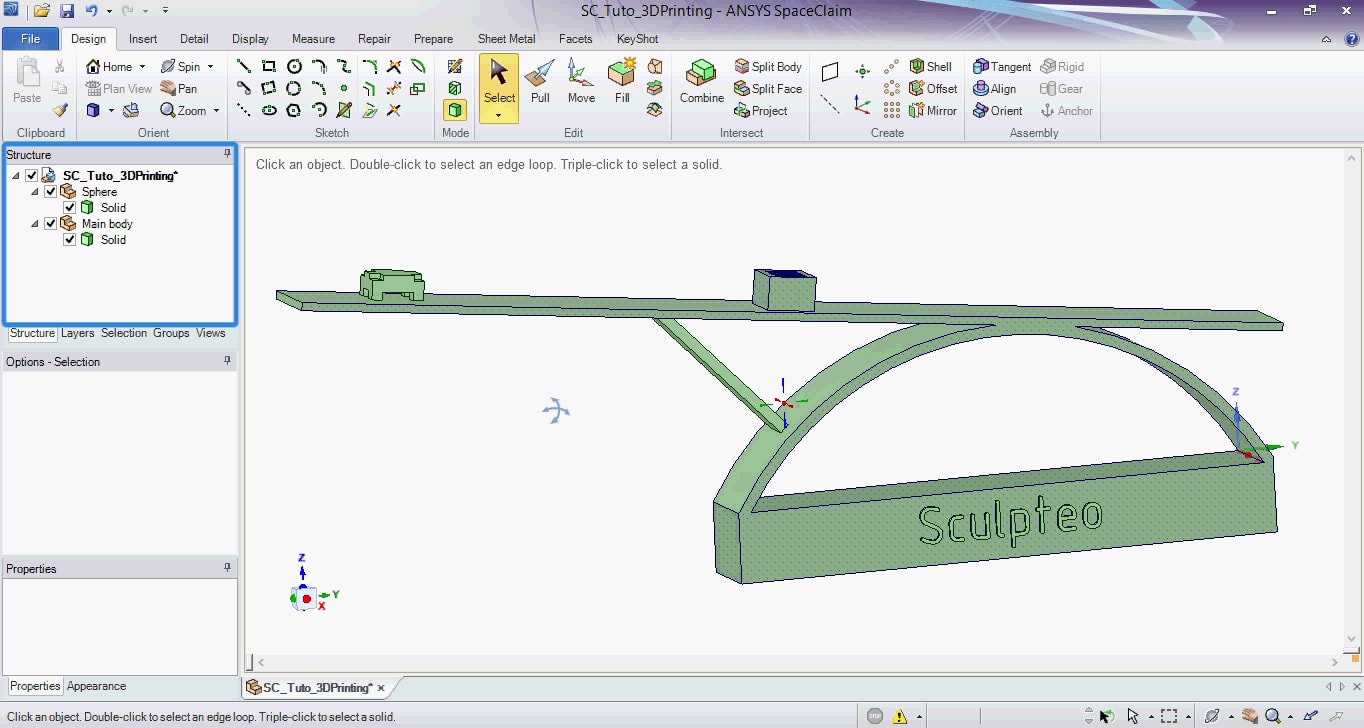This screenshot has width=1364, height=728.
Task: Toggle visibility checkbox for Sphere
Action: (51, 192)
